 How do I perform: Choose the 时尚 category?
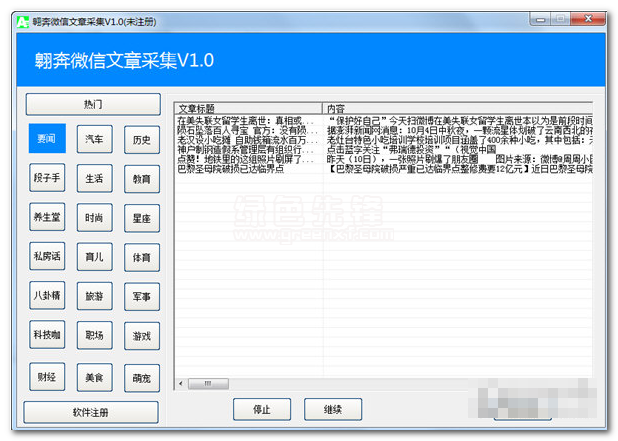pyautogui.click(x=94, y=217)
